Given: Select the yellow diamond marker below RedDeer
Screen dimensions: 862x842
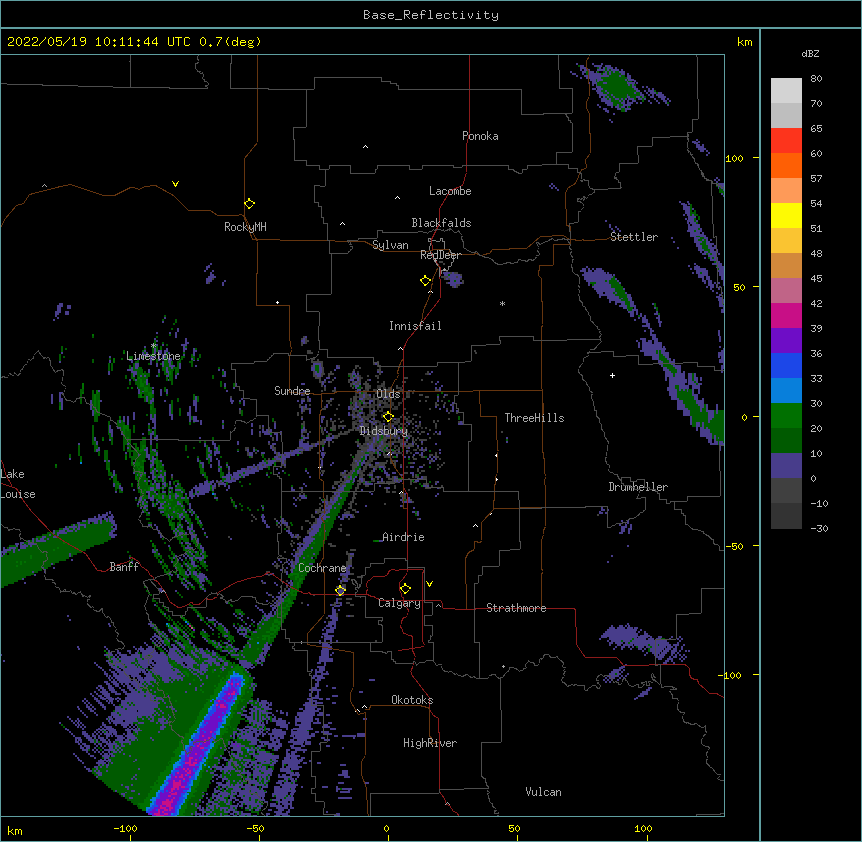Looking at the screenshot, I should tap(426, 281).
